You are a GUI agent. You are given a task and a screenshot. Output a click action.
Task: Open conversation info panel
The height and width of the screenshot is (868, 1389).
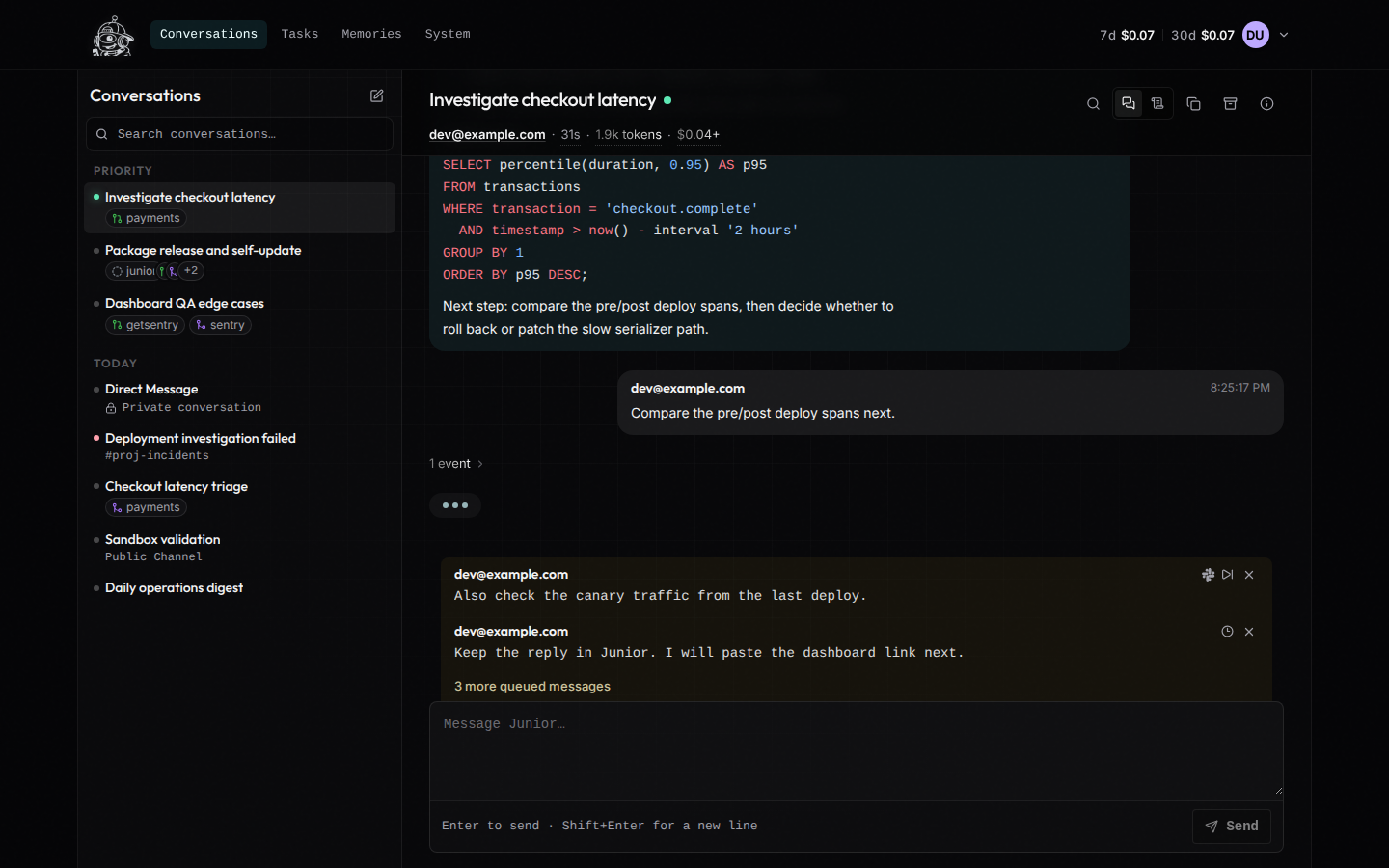tap(1266, 104)
